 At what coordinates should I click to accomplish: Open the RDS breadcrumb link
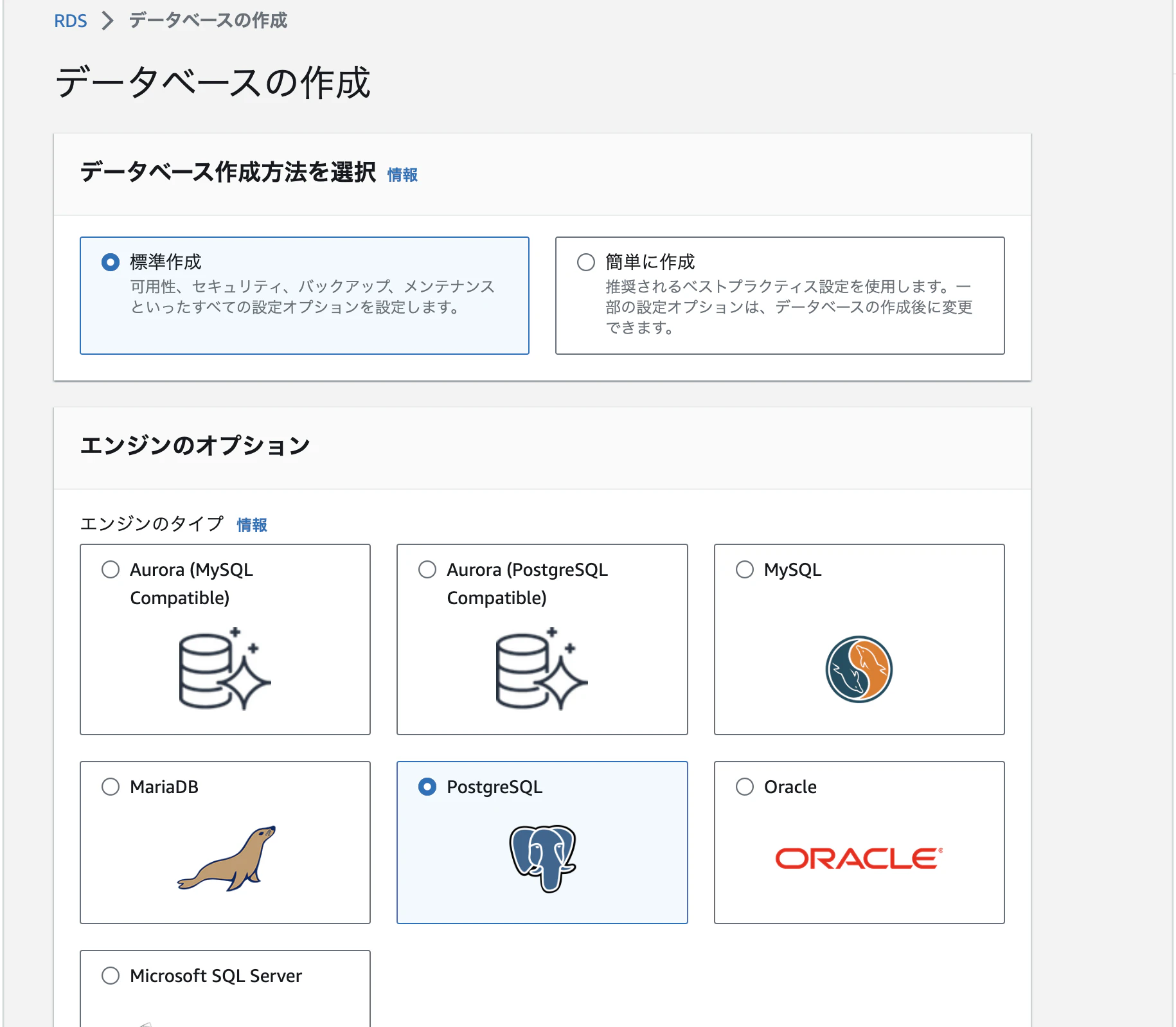click(71, 21)
